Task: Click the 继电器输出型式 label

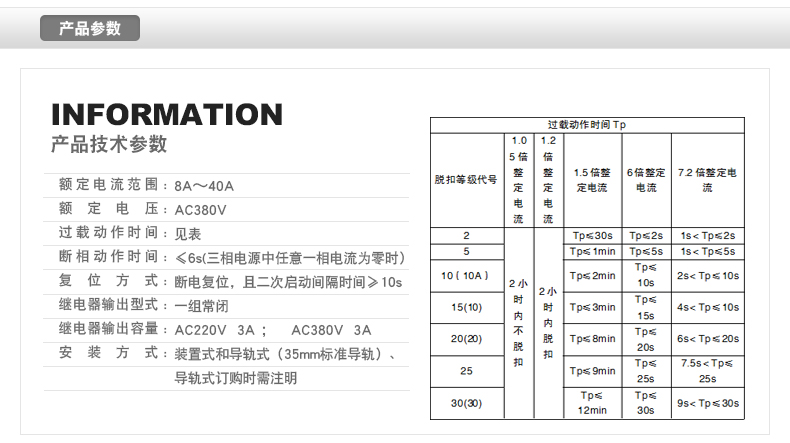Action: (x=108, y=304)
